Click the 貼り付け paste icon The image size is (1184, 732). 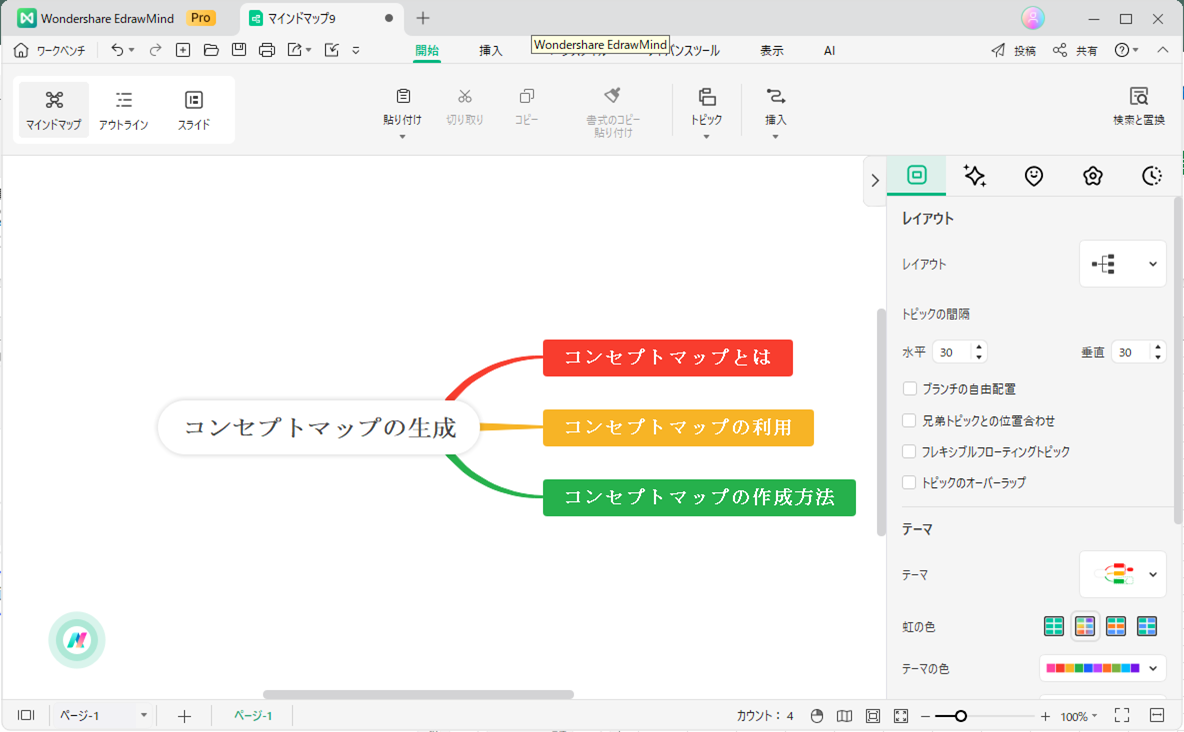click(403, 97)
